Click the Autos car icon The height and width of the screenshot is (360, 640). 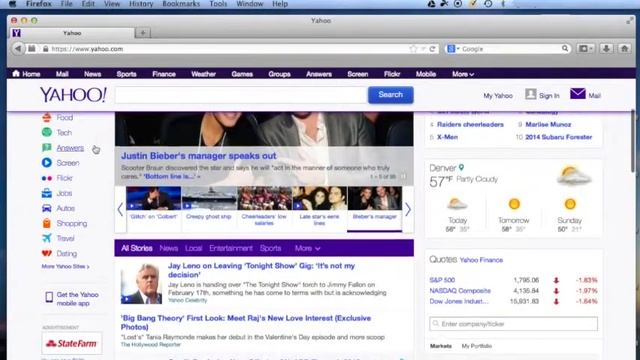pos(47,208)
